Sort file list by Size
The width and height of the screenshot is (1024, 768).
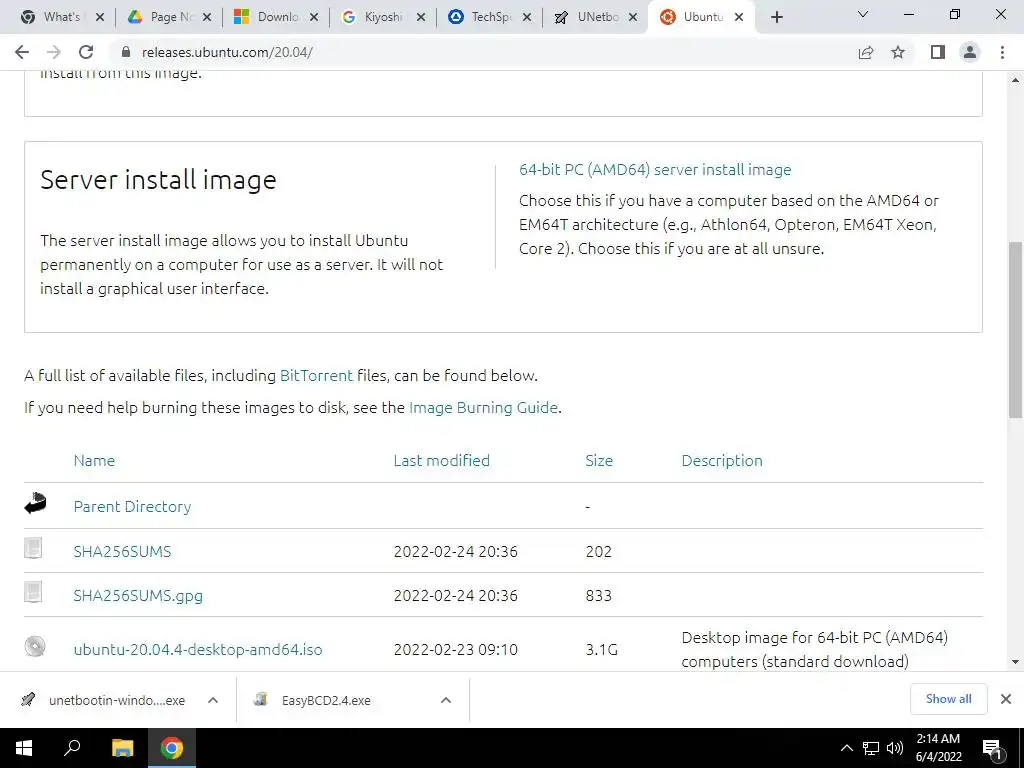(x=599, y=460)
